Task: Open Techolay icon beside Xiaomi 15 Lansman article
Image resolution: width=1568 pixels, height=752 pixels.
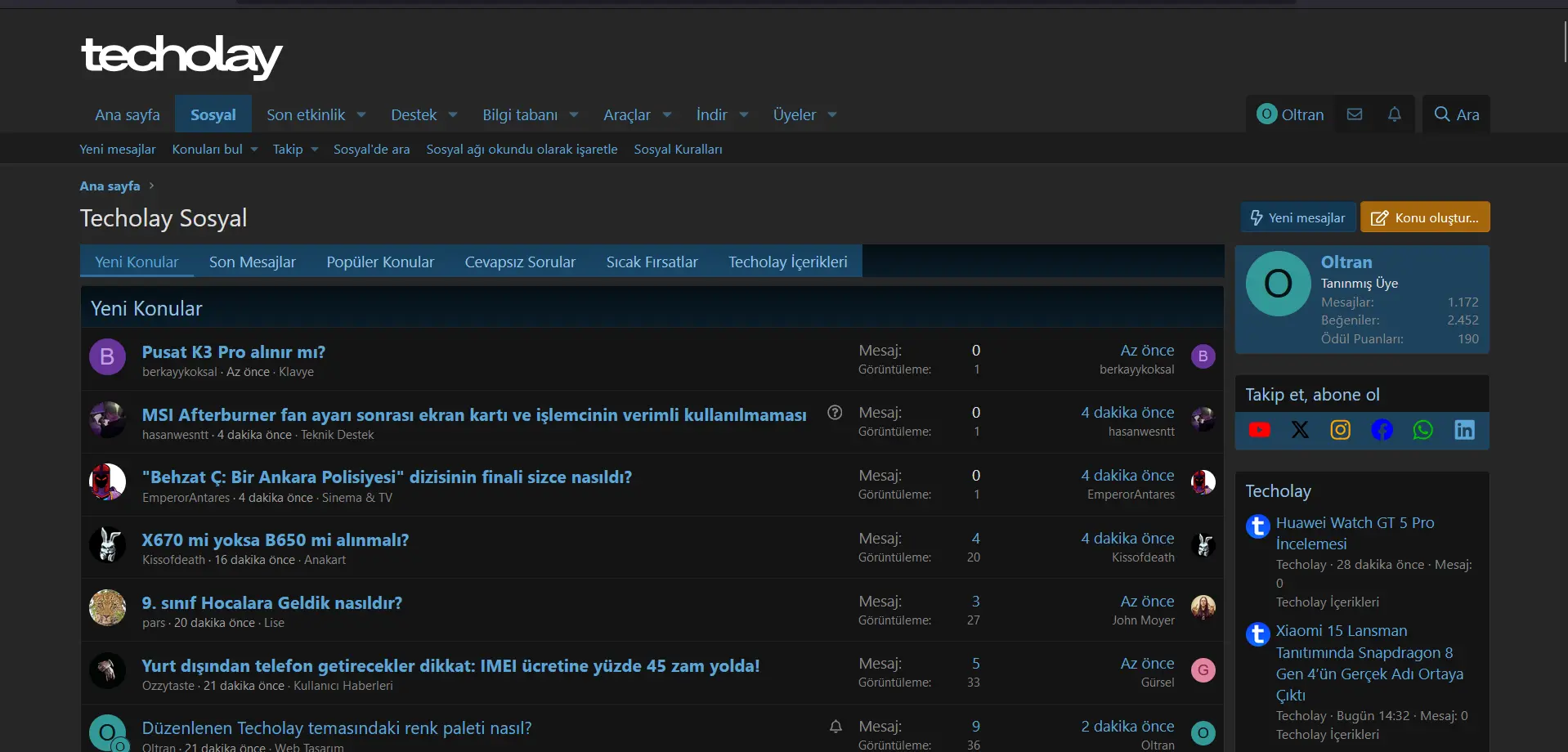Action: click(1257, 633)
